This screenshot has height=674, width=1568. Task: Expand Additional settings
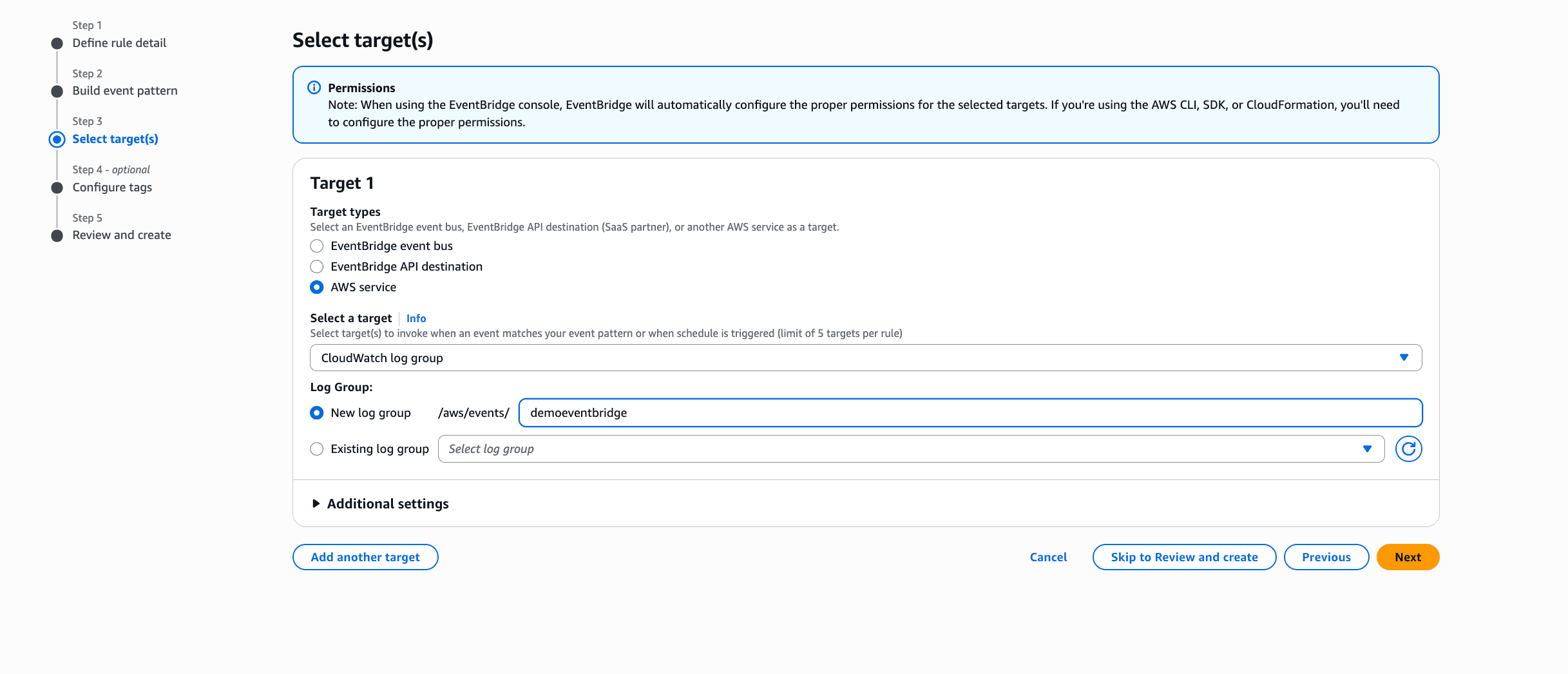(x=380, y=503)
